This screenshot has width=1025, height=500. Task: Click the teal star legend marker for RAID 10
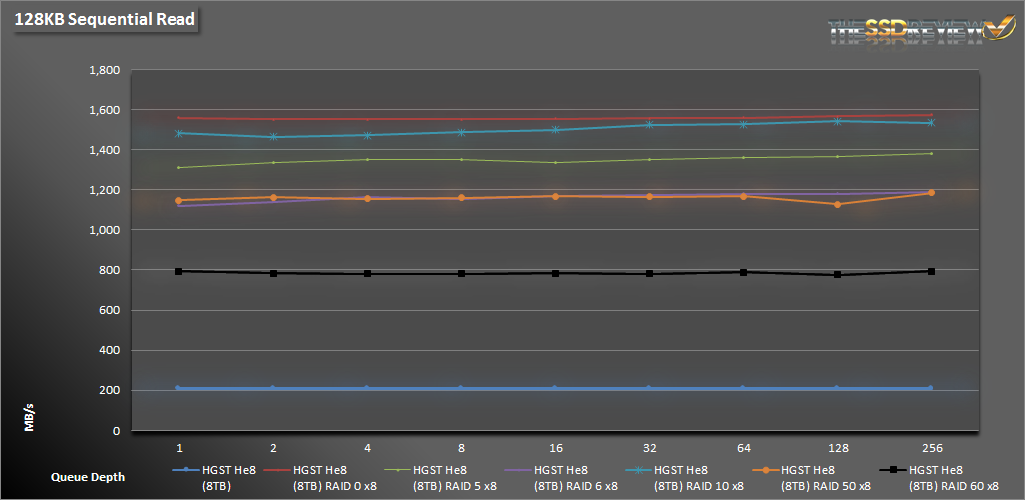(x=639, y=469)
